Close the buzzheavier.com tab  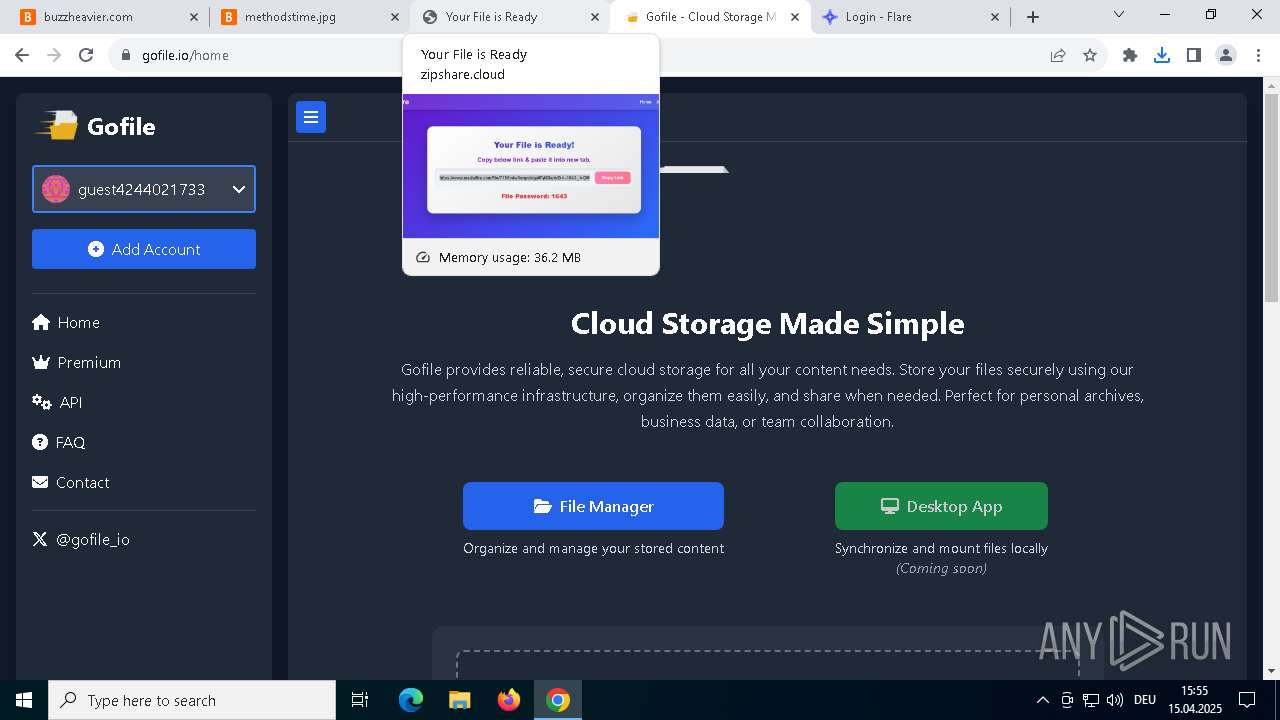pyautogui.click(x=194, y=17)
